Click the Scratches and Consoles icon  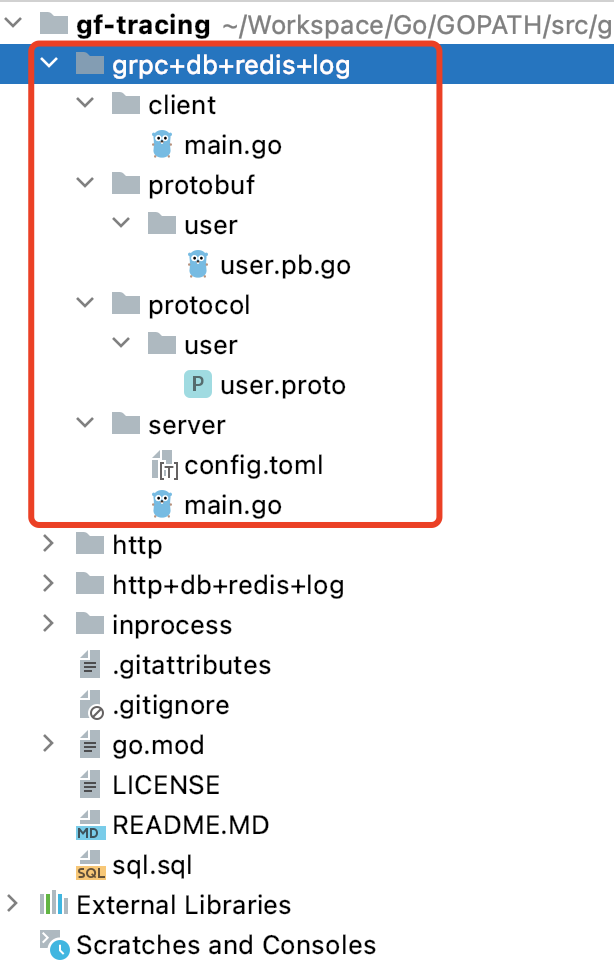pyautogui.click(x=53, y=944)
